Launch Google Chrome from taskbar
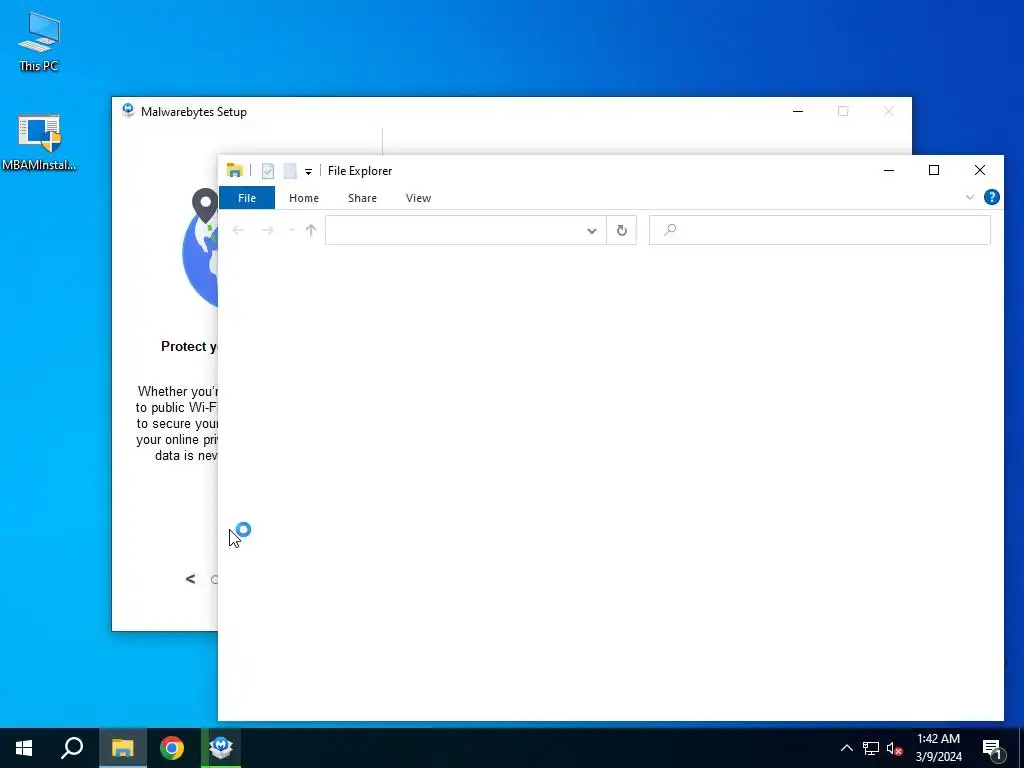The width and height of the screenshot is (1024, 768). pos(172,748)
